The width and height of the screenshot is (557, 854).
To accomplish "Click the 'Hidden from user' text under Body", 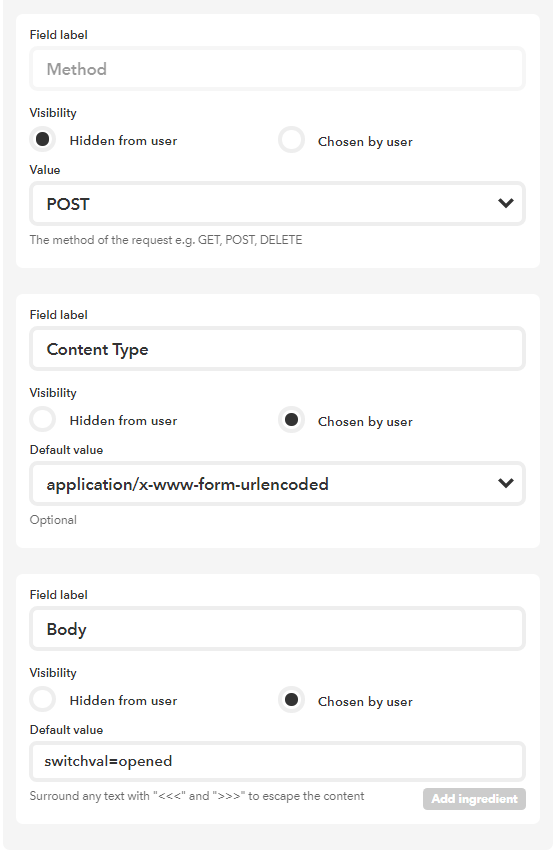I will (123, 700).
